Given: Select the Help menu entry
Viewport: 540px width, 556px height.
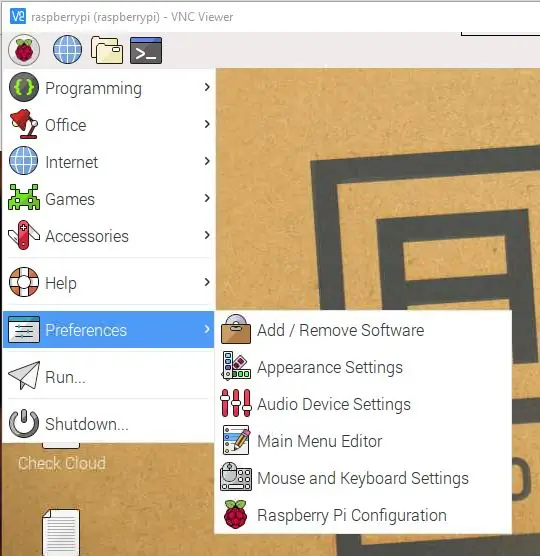Looking at the screenshot, I should pyautogui.click(x=108, y=282).
